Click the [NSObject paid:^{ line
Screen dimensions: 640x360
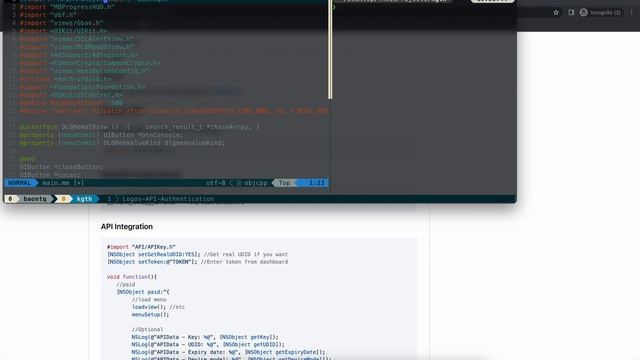click(x=143, y=292)
